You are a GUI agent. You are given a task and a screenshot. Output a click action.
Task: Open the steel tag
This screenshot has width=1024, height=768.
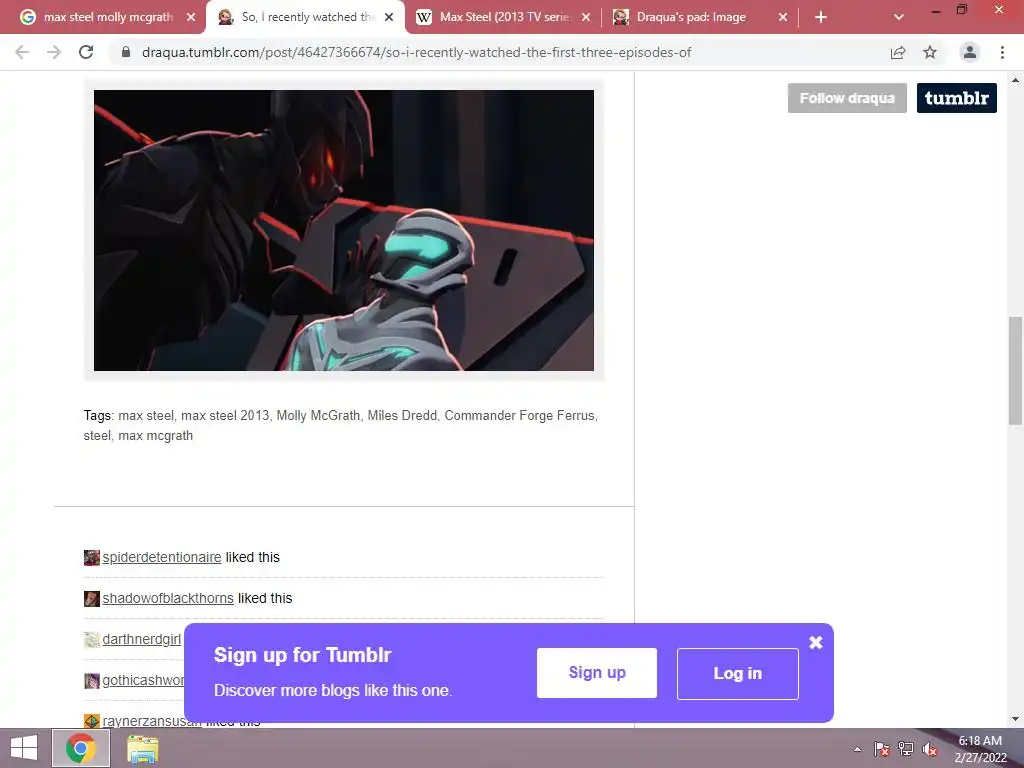[97, 436]
